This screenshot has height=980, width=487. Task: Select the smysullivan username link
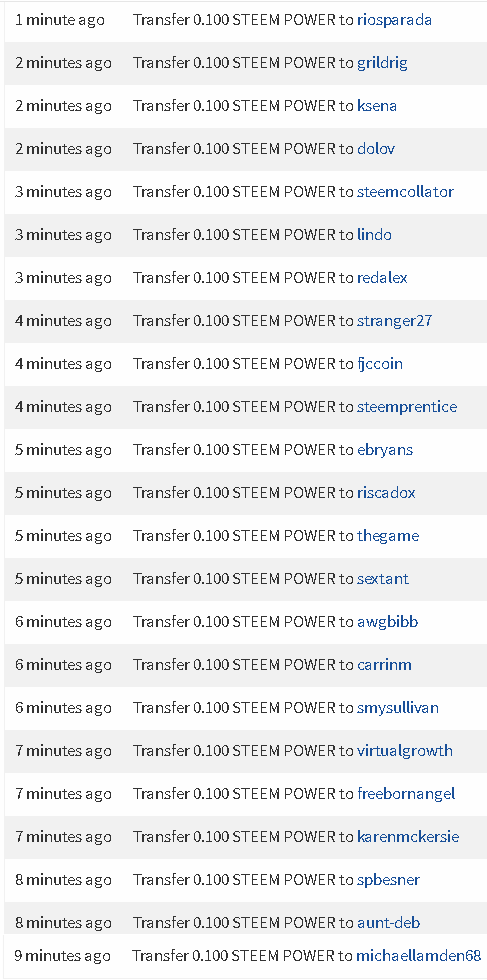click(398, 709)
